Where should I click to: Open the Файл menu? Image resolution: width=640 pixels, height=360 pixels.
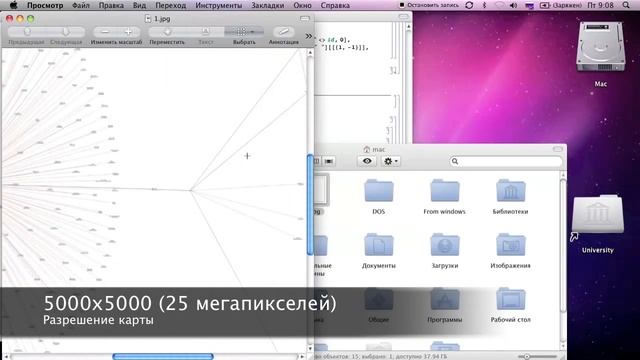pyautogui.click(x=81, y=5)
